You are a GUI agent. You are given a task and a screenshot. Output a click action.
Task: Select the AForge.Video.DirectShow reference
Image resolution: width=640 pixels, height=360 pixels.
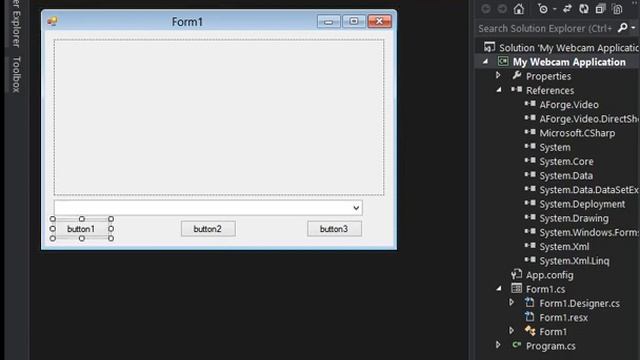pyautogui.click(x=589, y=119)
